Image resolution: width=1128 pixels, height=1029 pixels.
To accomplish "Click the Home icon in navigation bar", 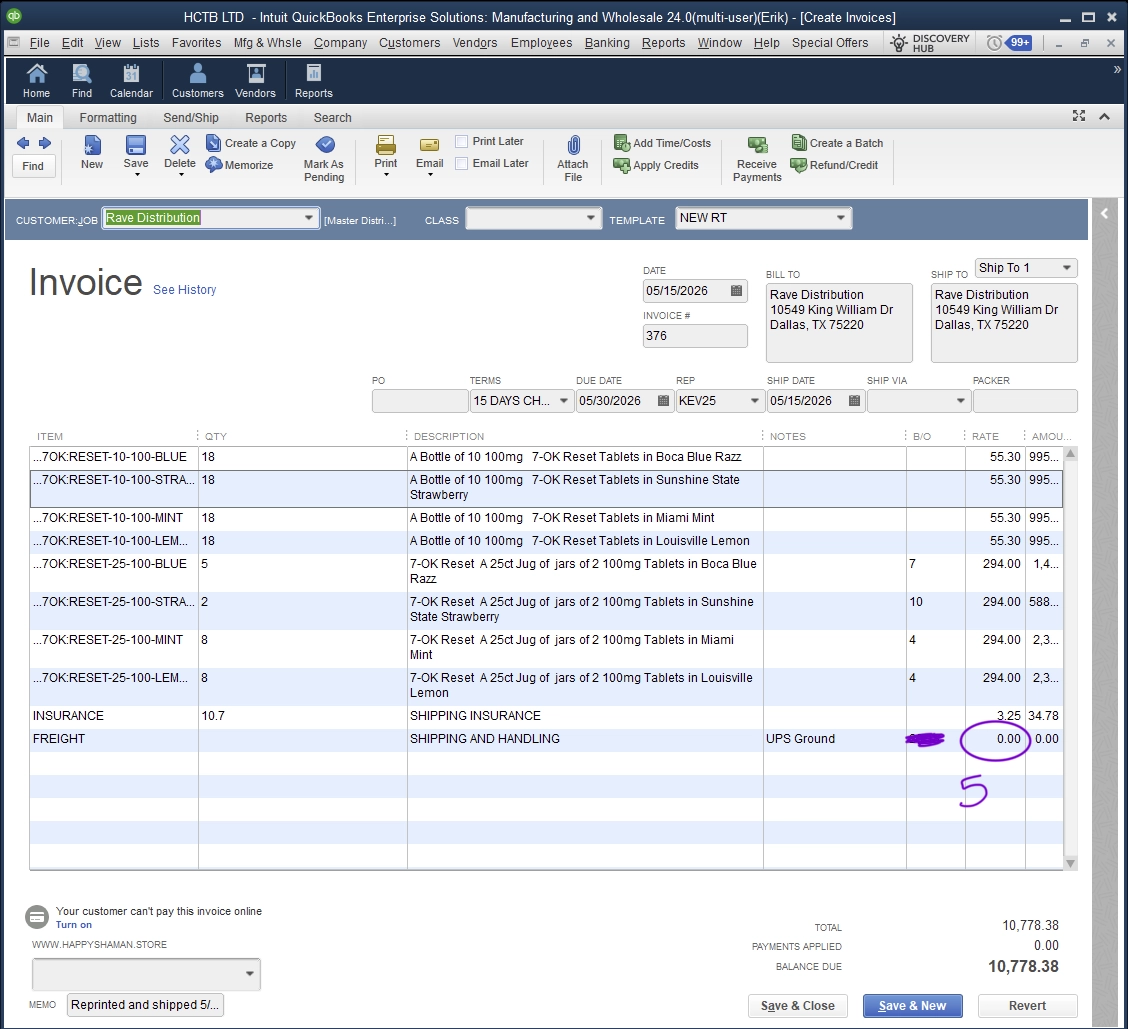I will 37,73.
